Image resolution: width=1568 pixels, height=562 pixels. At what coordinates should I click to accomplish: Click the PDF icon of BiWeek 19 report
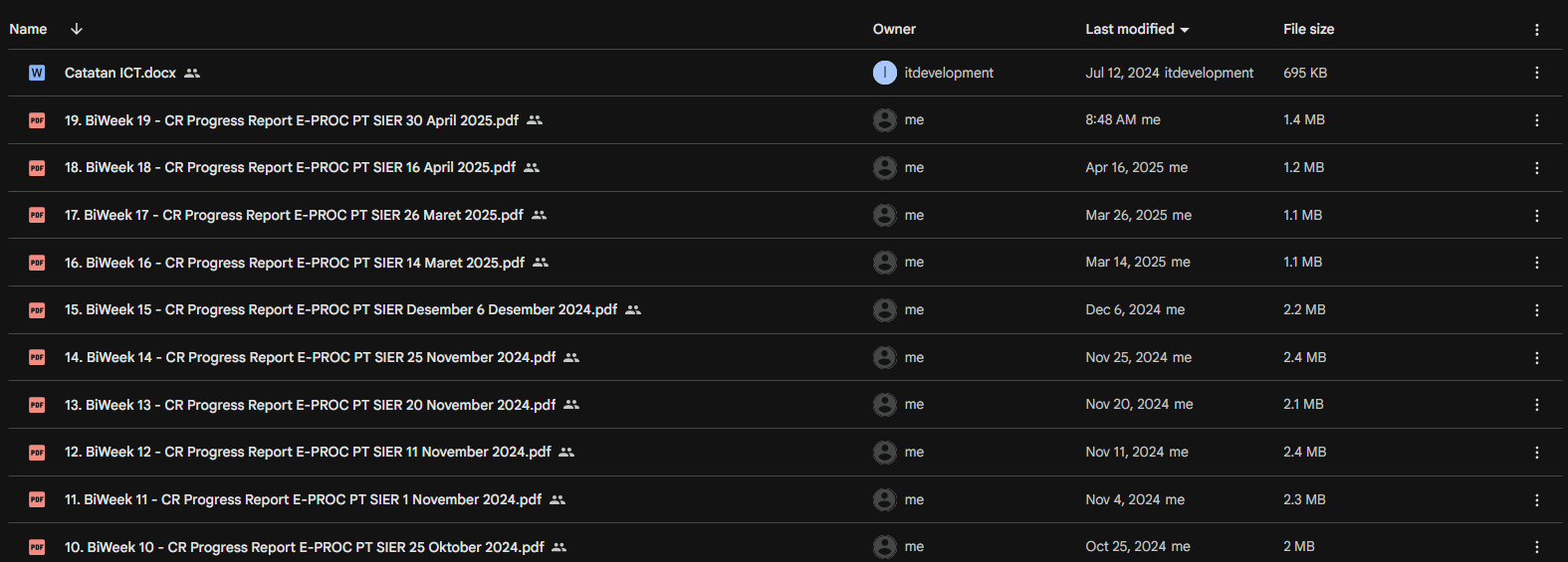coord(37,120)
